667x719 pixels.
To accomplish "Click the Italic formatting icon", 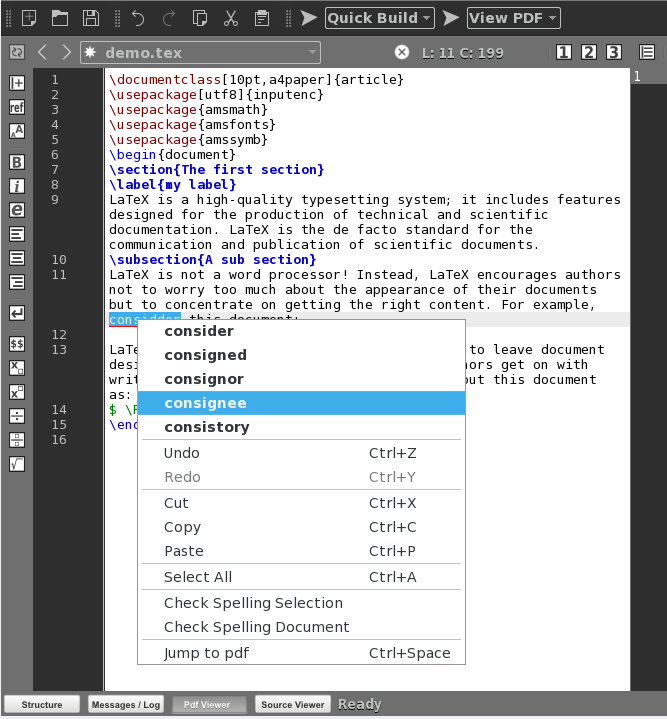I will [17, 186].
